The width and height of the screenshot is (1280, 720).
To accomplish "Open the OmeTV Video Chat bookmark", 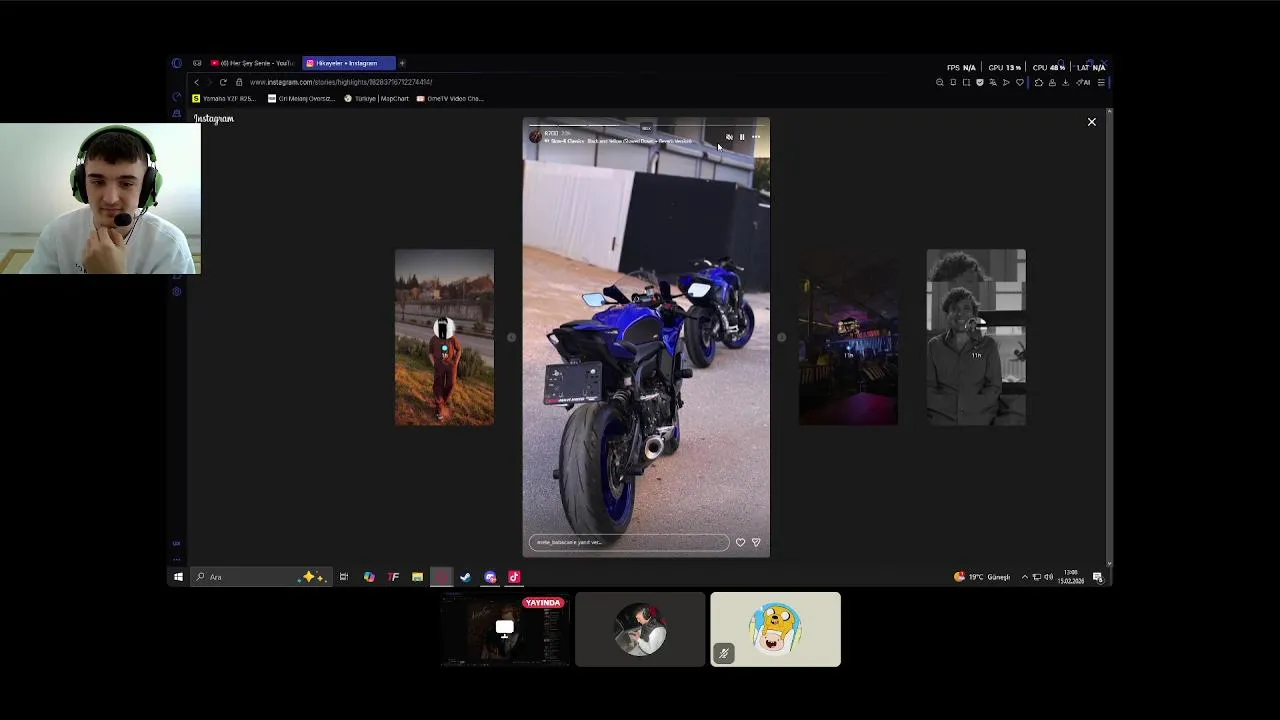I will [x=450, y=99].
